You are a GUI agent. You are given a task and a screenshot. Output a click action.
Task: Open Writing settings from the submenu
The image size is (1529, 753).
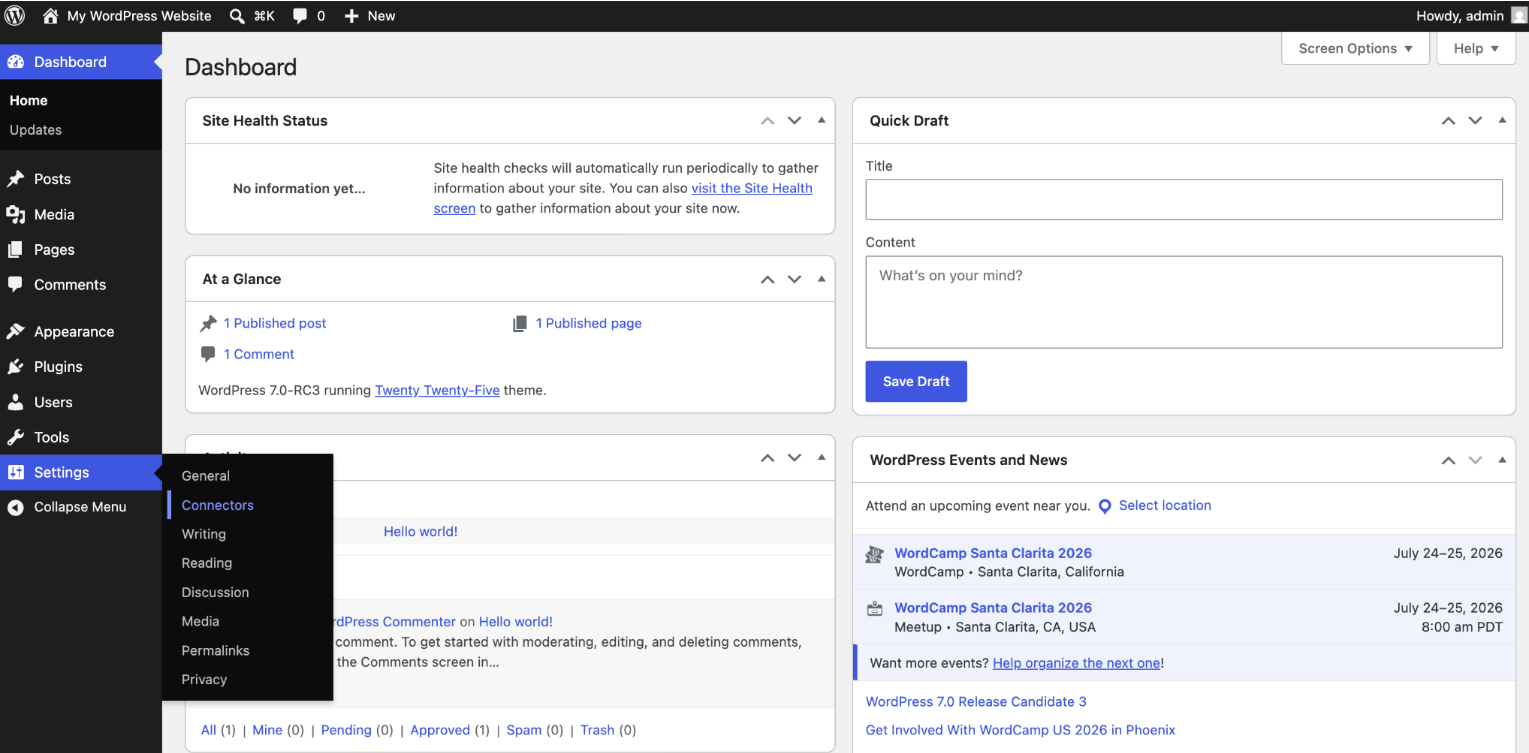pos(203,534)
